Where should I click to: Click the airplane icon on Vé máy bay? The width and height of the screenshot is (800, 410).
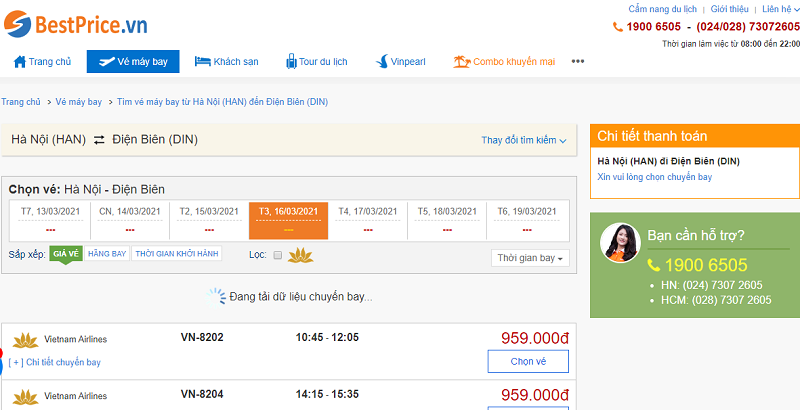106,62
